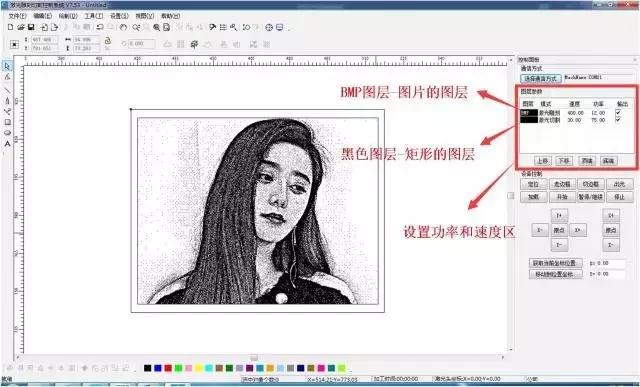The image size is (640, 387).
Task: Click the 获取当前坐标位置 button
Action: coord(556,263)
